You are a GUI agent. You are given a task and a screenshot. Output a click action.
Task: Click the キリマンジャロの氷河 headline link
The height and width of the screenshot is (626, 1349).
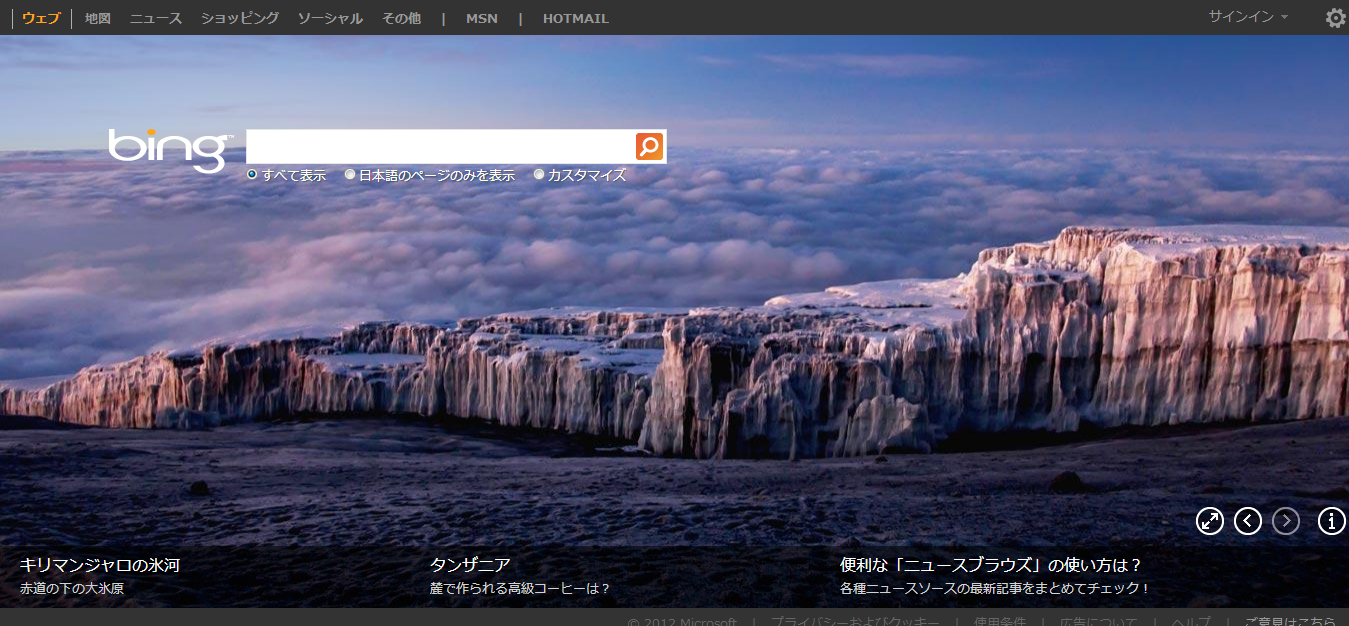[100, 565]
